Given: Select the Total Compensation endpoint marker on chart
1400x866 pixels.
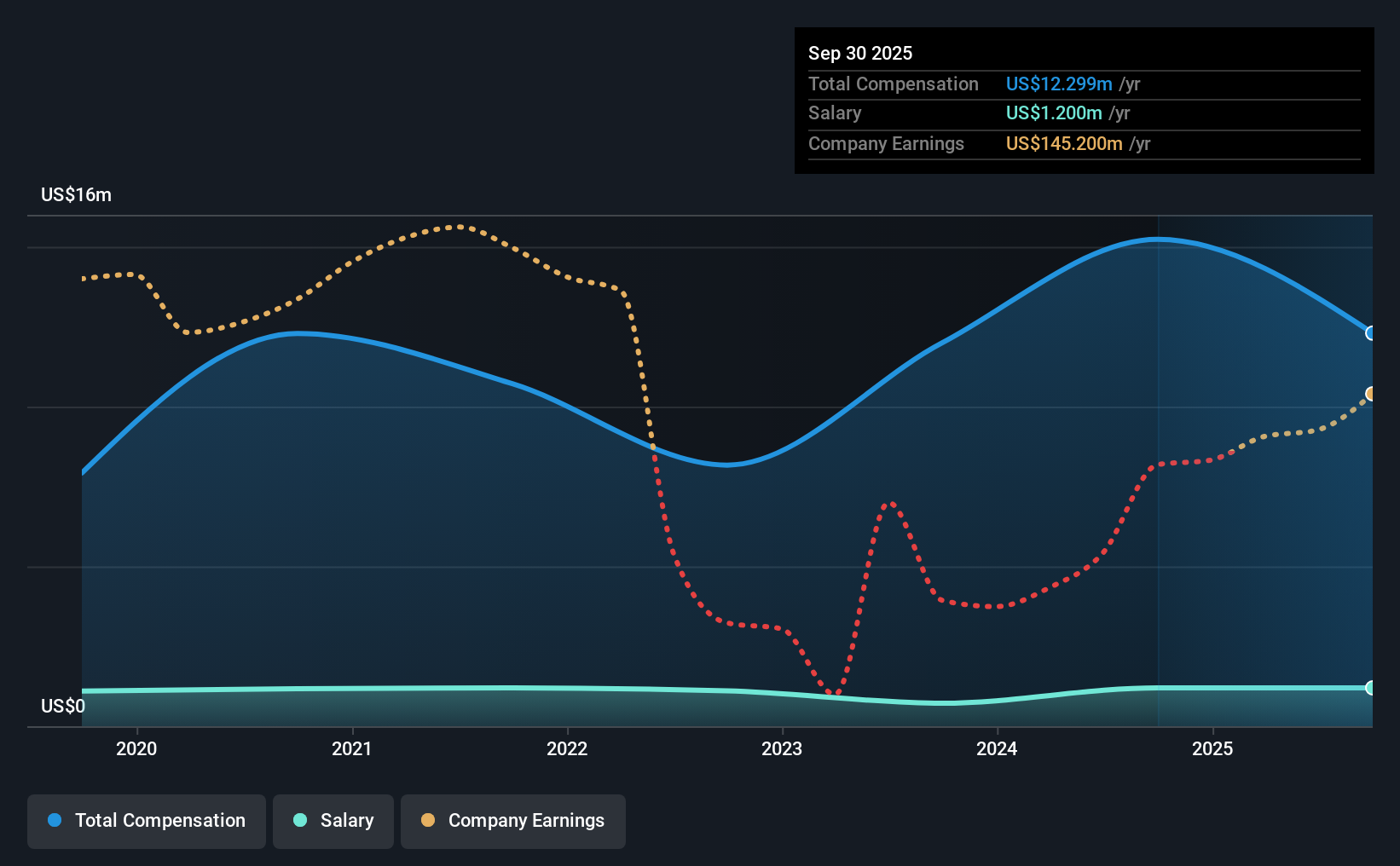Looking at the screenshot, I should point(1370,333).
